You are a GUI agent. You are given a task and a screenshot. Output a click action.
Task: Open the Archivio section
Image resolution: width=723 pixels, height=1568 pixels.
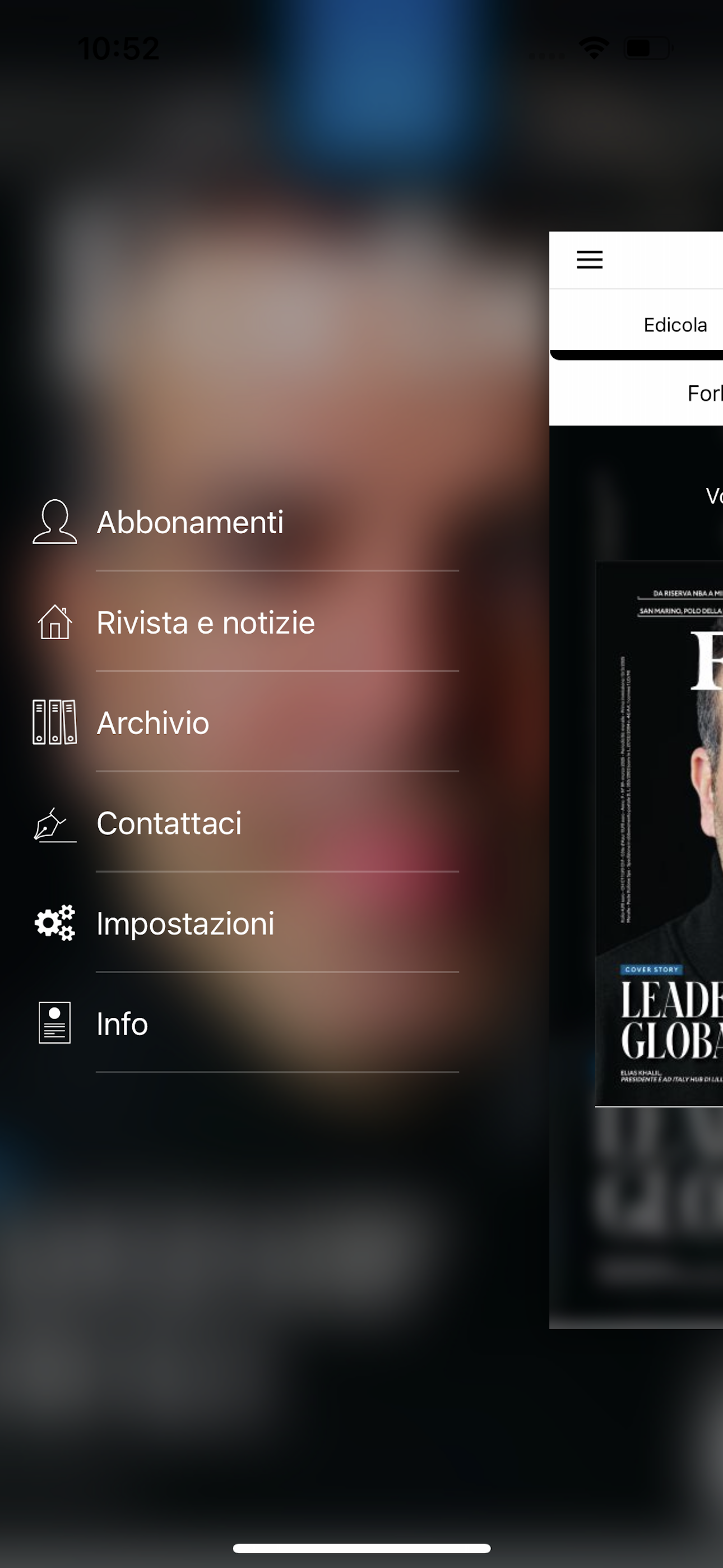153,723
